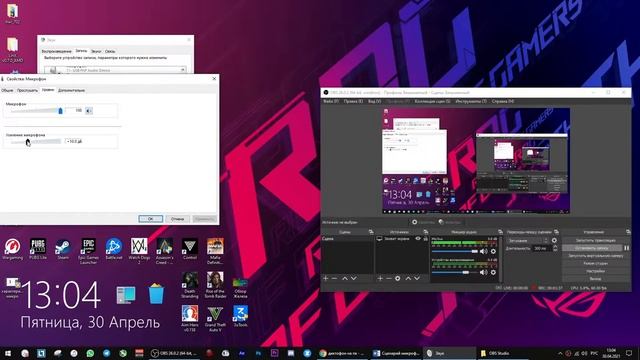640x360 pixels.
Task: Move source down in Sources dock
Action: (x=417, y=278)
